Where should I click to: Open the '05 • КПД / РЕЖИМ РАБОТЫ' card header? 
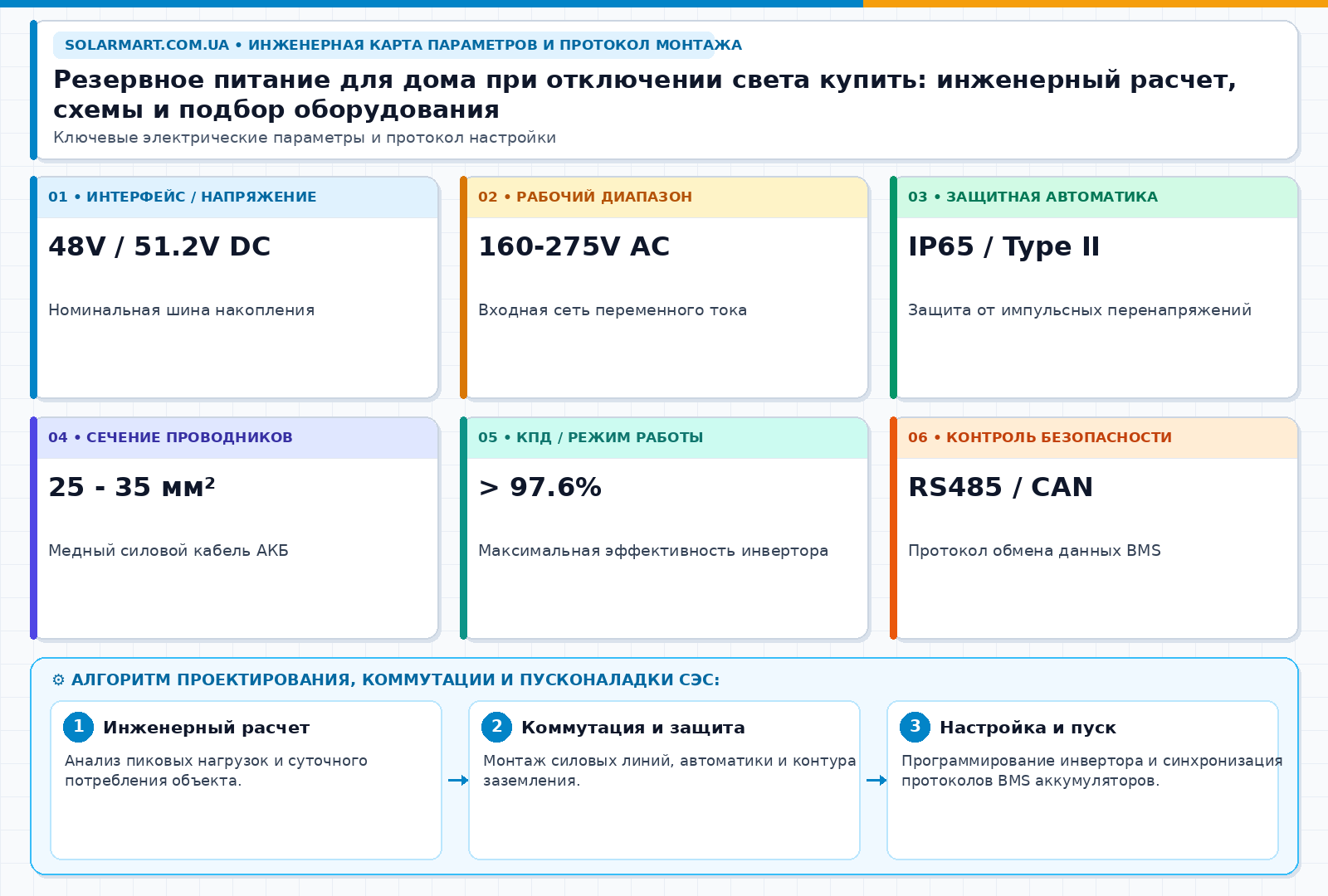pyautogui.click(x=667, y=438)
